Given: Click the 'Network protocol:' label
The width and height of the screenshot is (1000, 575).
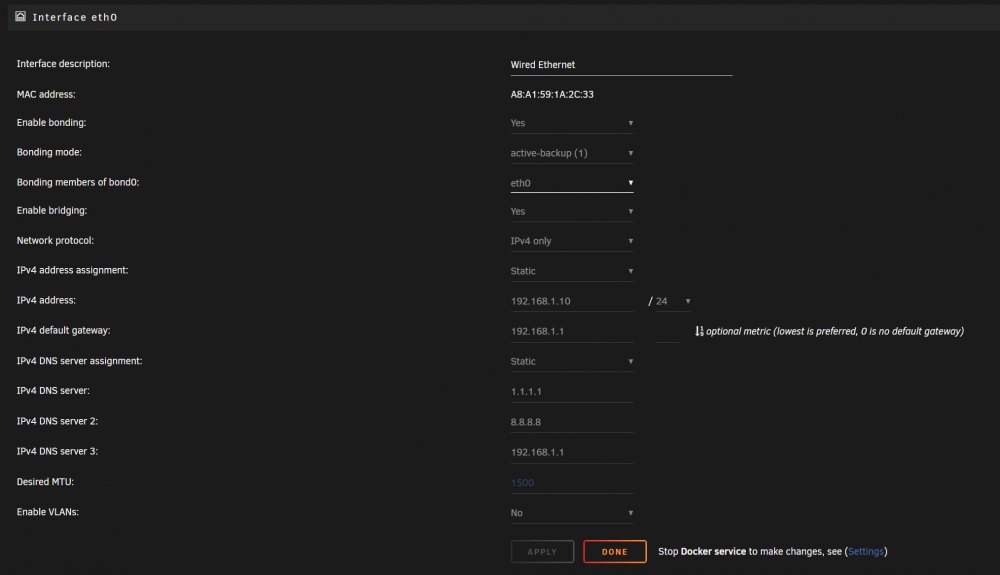Looking at the screenshot, I should [55, 240].
